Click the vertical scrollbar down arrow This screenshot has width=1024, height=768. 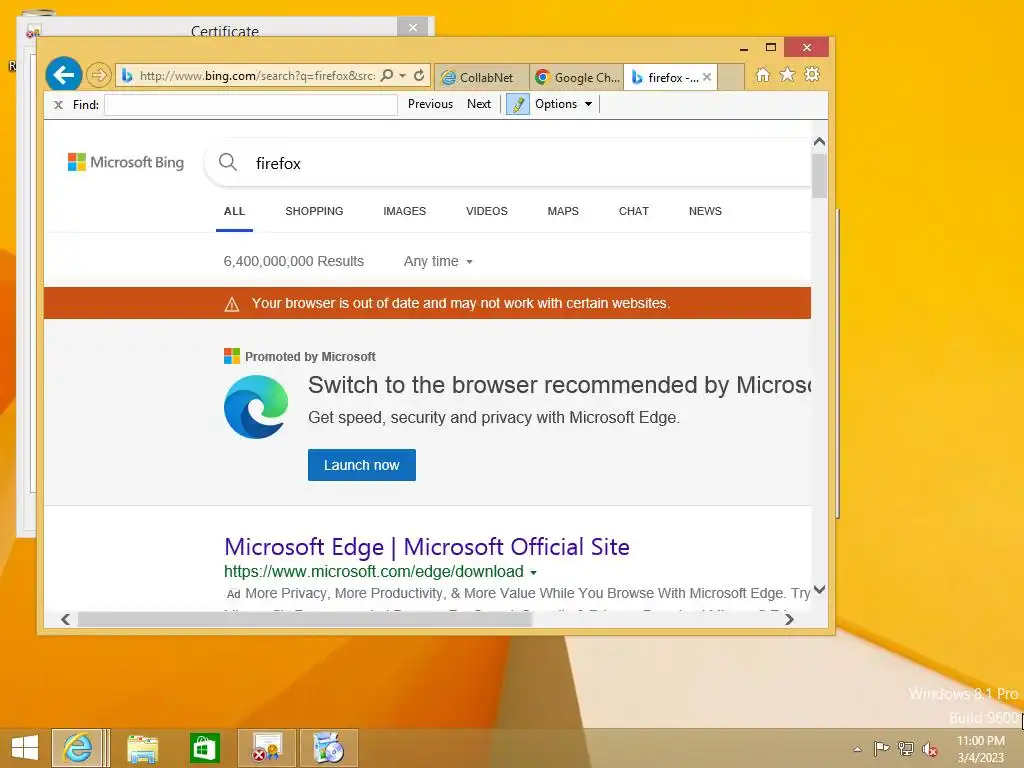(820, 590)
